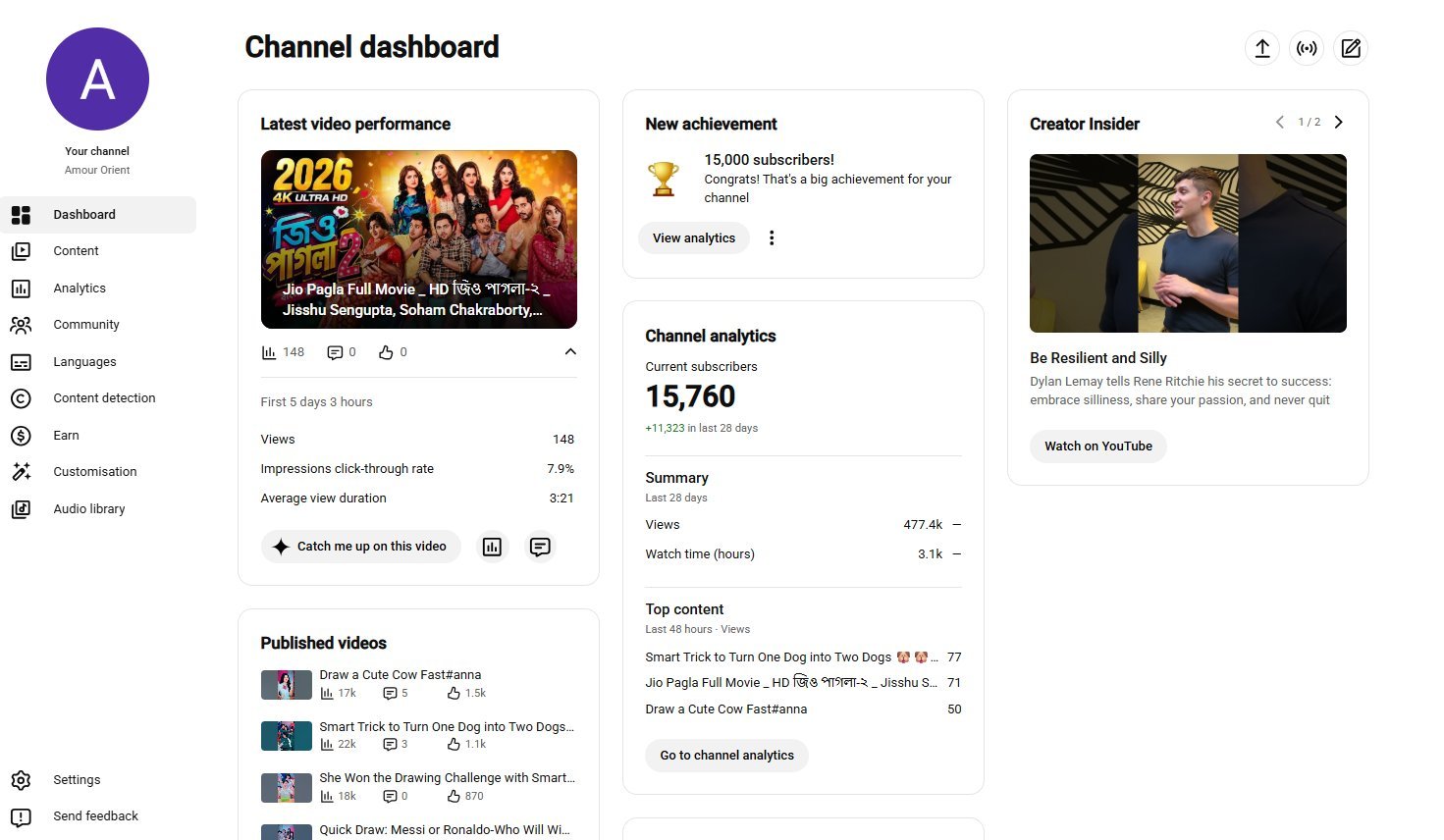Click the Settings gear icon

[x=21, y=780]
